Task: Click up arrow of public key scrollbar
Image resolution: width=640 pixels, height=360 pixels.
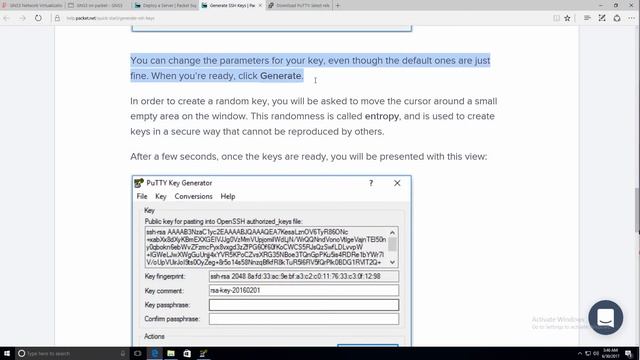Action: point(392,232)
